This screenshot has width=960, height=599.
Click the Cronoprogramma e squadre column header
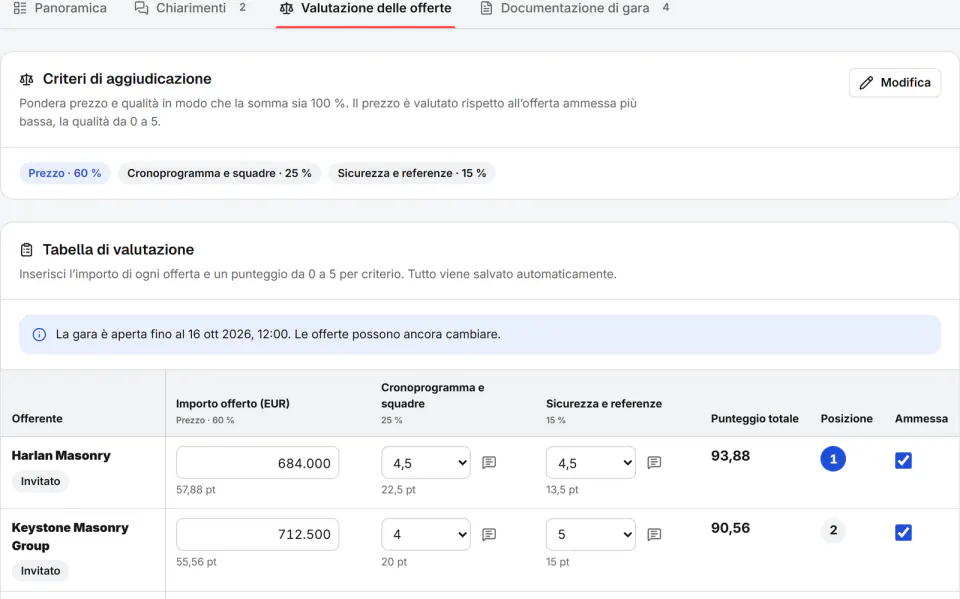click(x=432, y=396)
